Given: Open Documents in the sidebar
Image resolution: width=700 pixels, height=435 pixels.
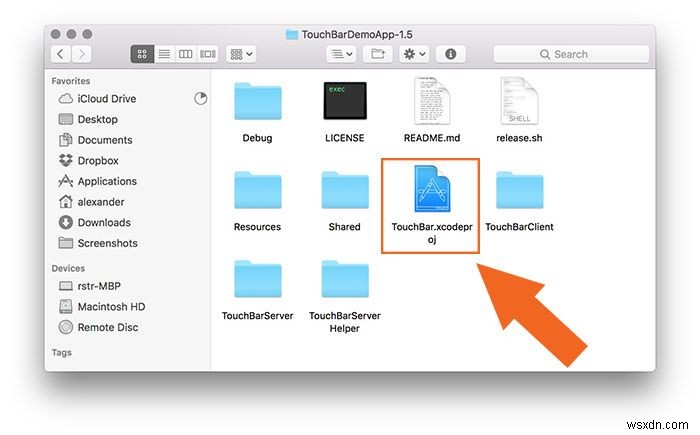Looking at the screenshot, I should tap(96, 140).
